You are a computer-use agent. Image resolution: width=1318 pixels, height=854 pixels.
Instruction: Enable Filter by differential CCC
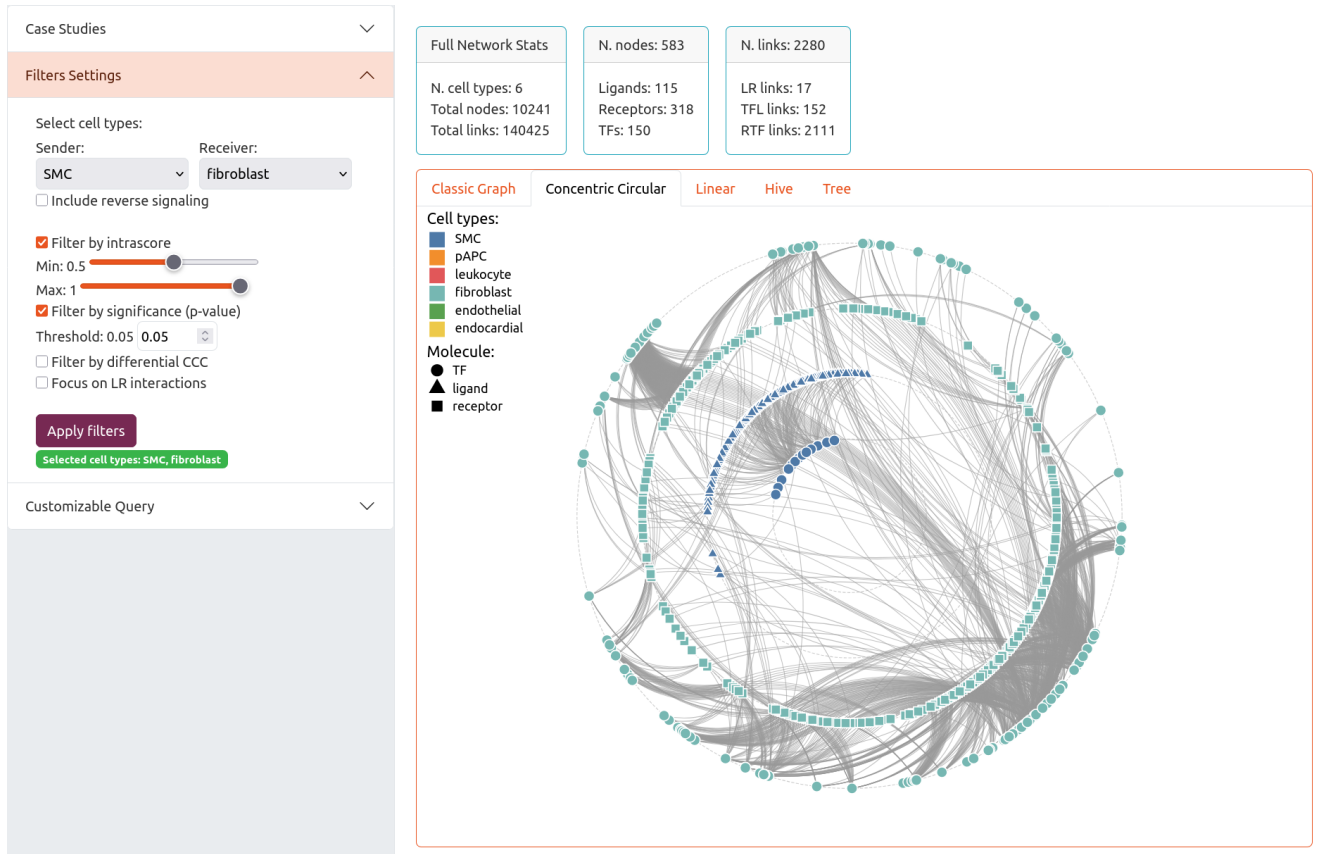click(x=42, y=362)
